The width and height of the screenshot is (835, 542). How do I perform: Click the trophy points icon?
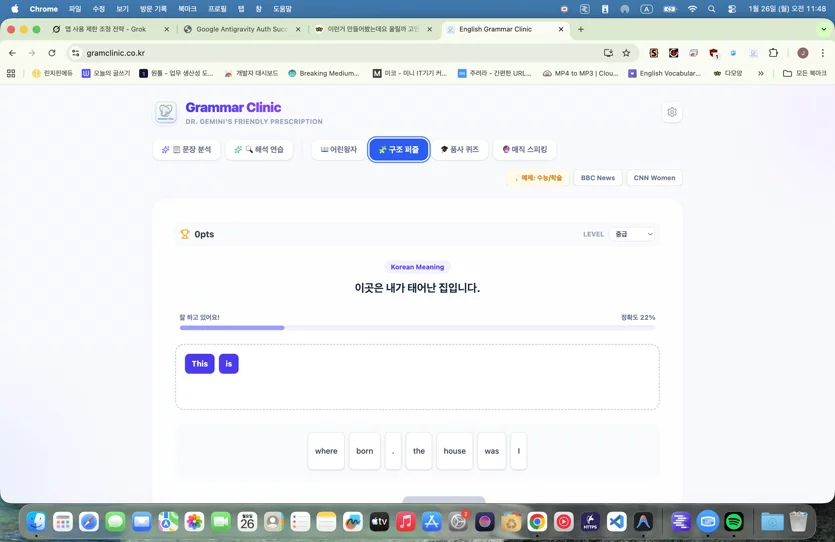185,234
